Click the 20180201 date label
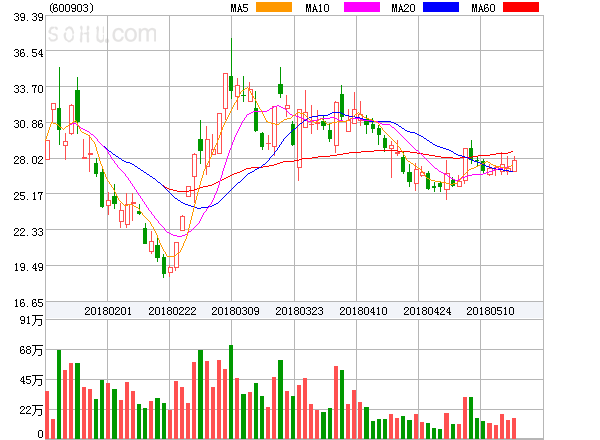Viewport: 600px width, 440px height. point(108,311)
